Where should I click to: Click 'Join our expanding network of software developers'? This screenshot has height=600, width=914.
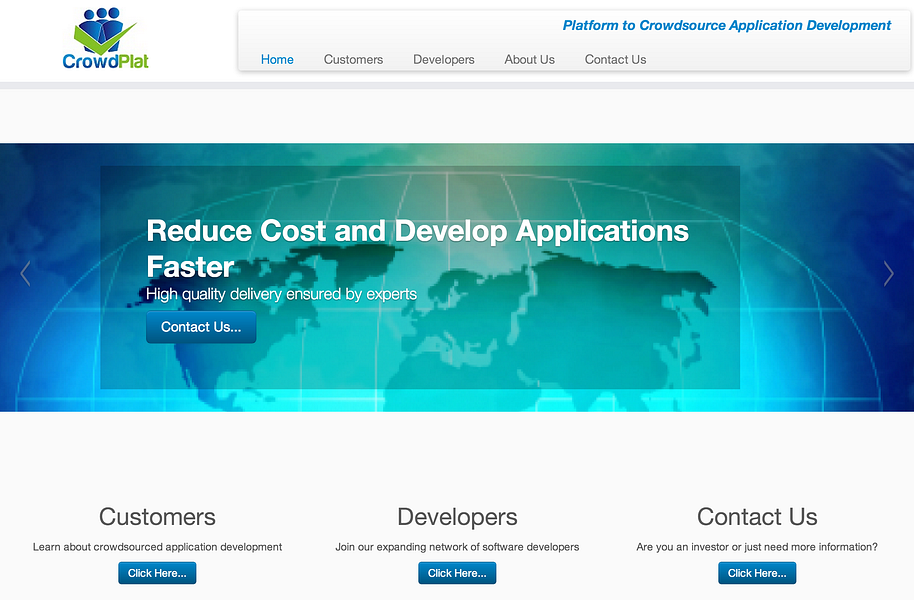tap(457, 547)
